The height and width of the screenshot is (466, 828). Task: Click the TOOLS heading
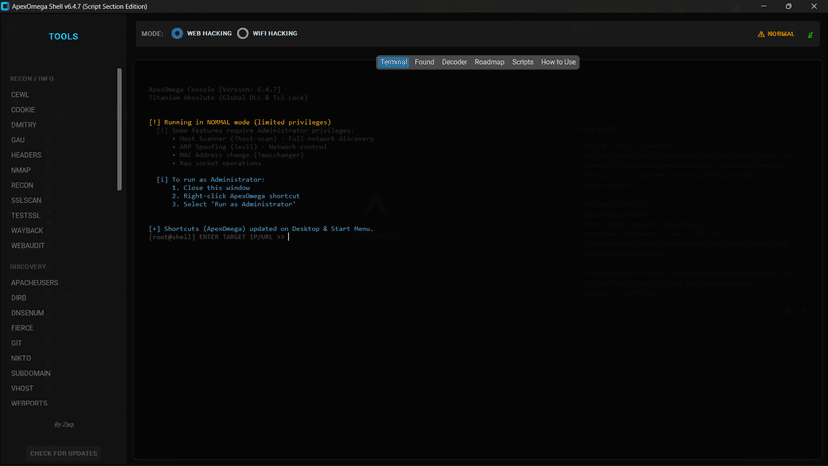tap(63, 36)
